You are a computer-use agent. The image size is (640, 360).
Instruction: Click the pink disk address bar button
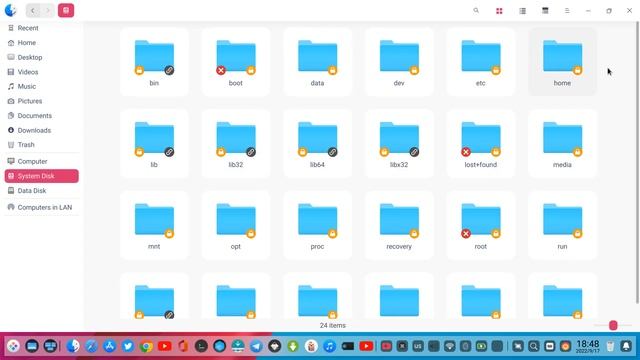tap(66, 10)
